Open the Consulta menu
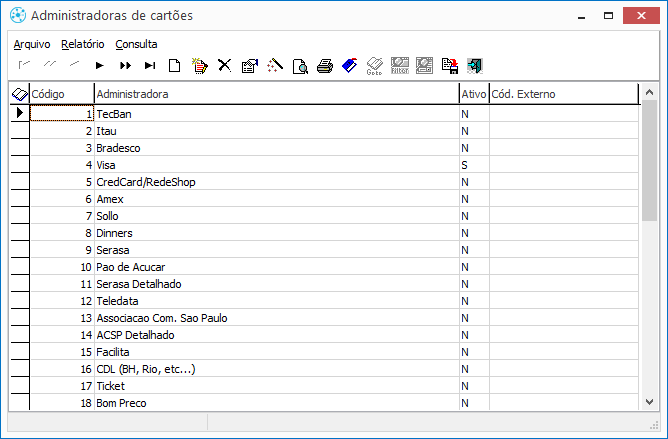 pyautogui.click(x=136, y=44)
